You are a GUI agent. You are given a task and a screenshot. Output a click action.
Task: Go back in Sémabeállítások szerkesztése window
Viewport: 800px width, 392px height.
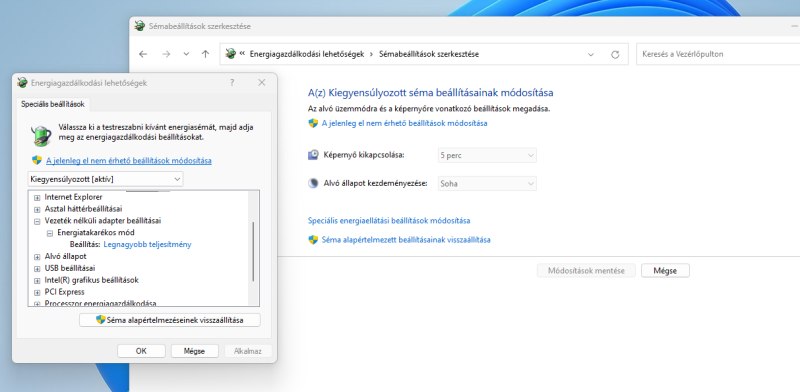[x=143, y=54]
